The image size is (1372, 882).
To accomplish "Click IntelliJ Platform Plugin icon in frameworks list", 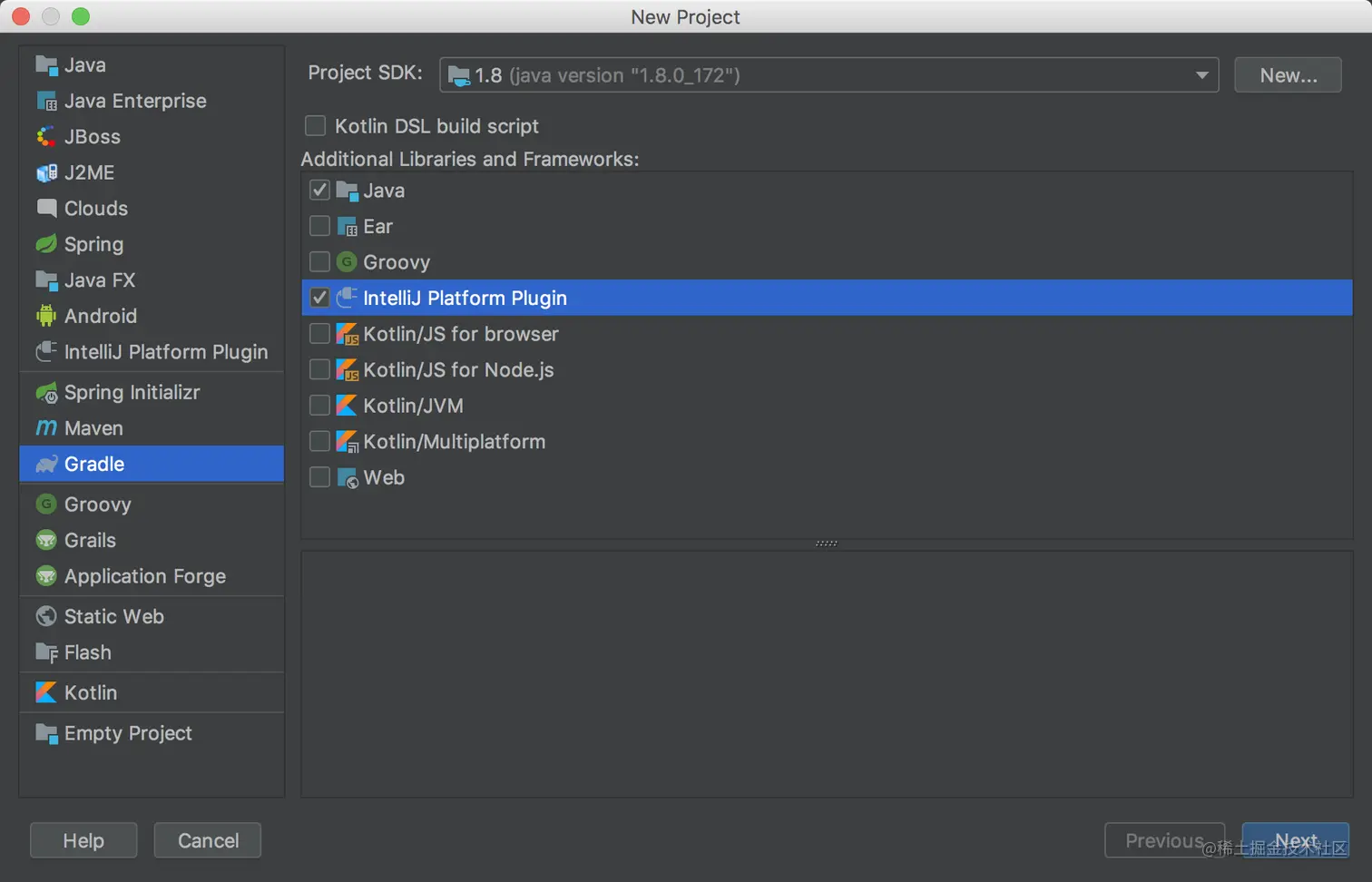I will (347, 298).
